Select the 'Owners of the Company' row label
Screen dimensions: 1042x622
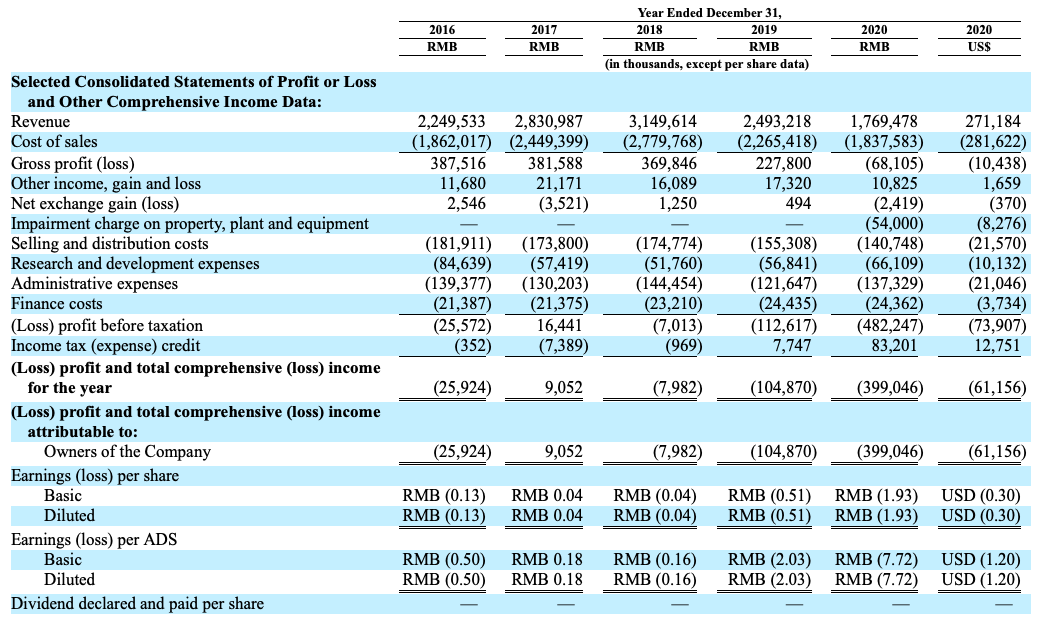tap(127, 452)
